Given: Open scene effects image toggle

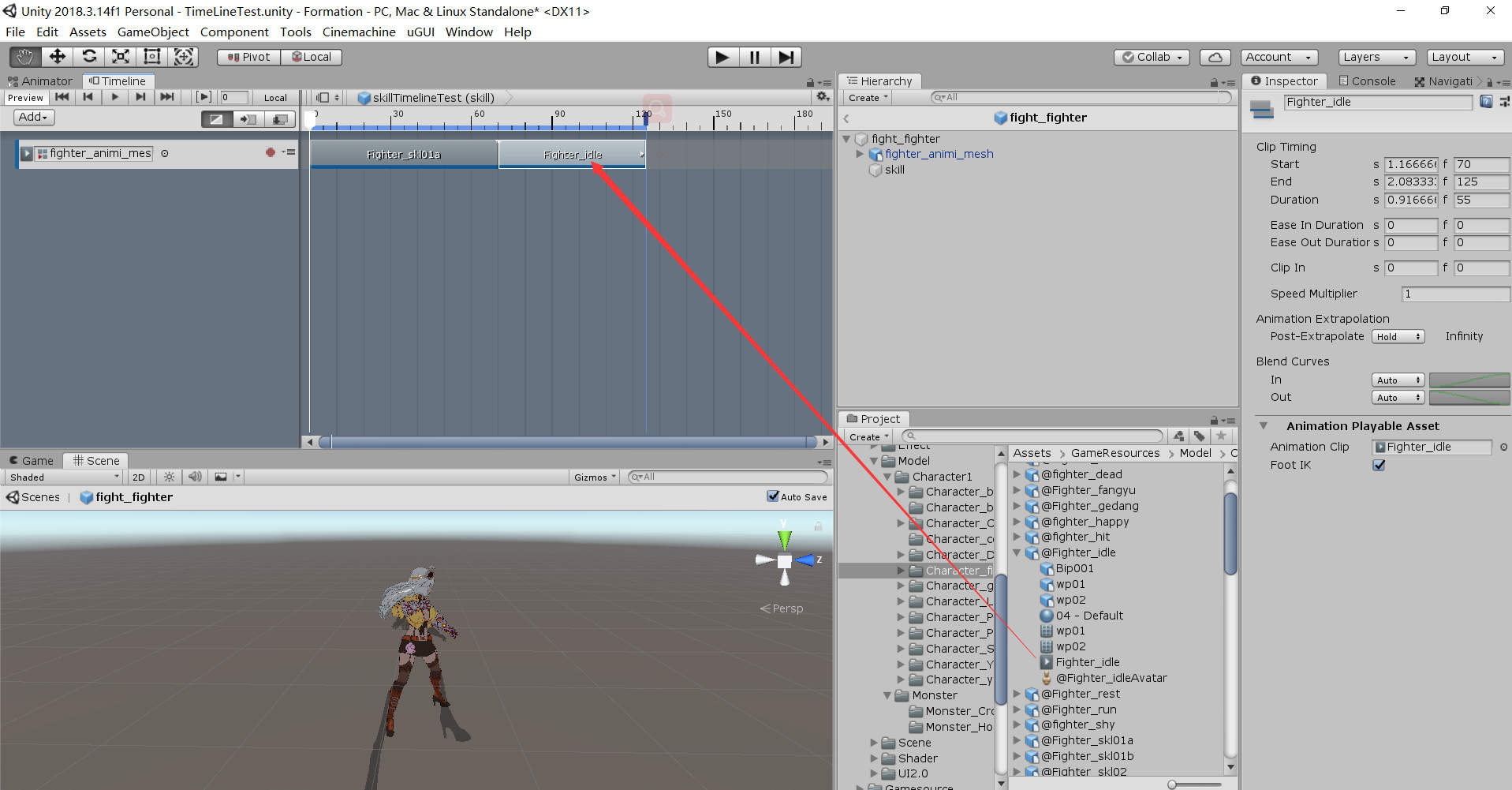Looking at the screenshot, I should [x=221, y=477].
